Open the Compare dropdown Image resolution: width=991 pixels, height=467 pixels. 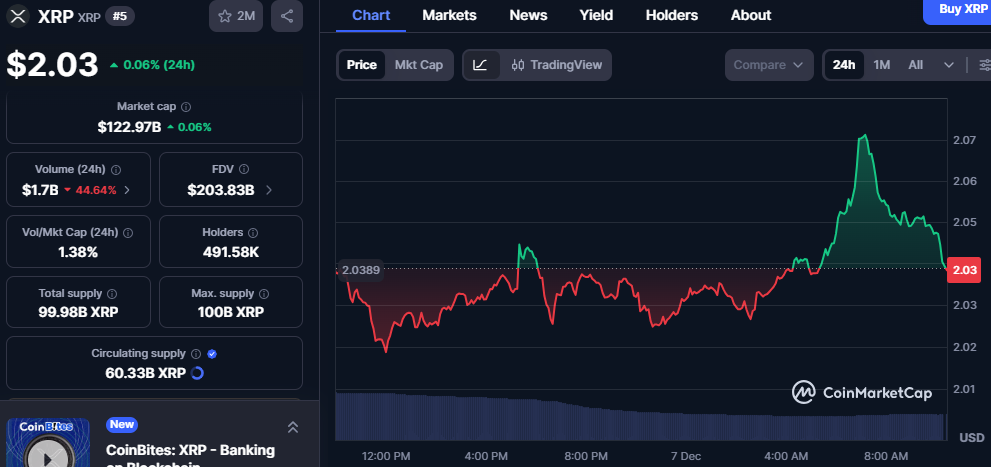point(768,65)
